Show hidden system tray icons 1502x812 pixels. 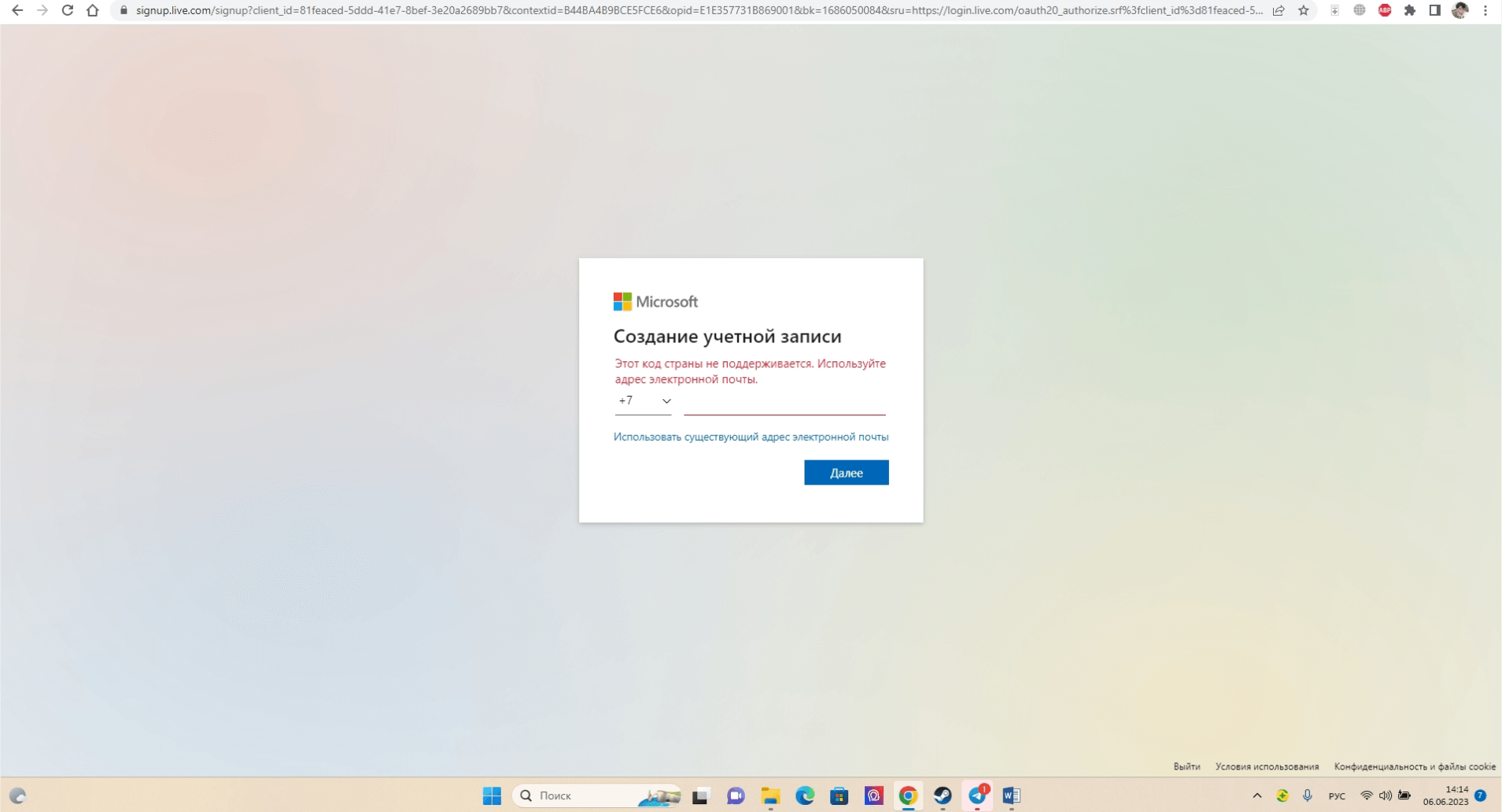click(x=1257, y=795)
